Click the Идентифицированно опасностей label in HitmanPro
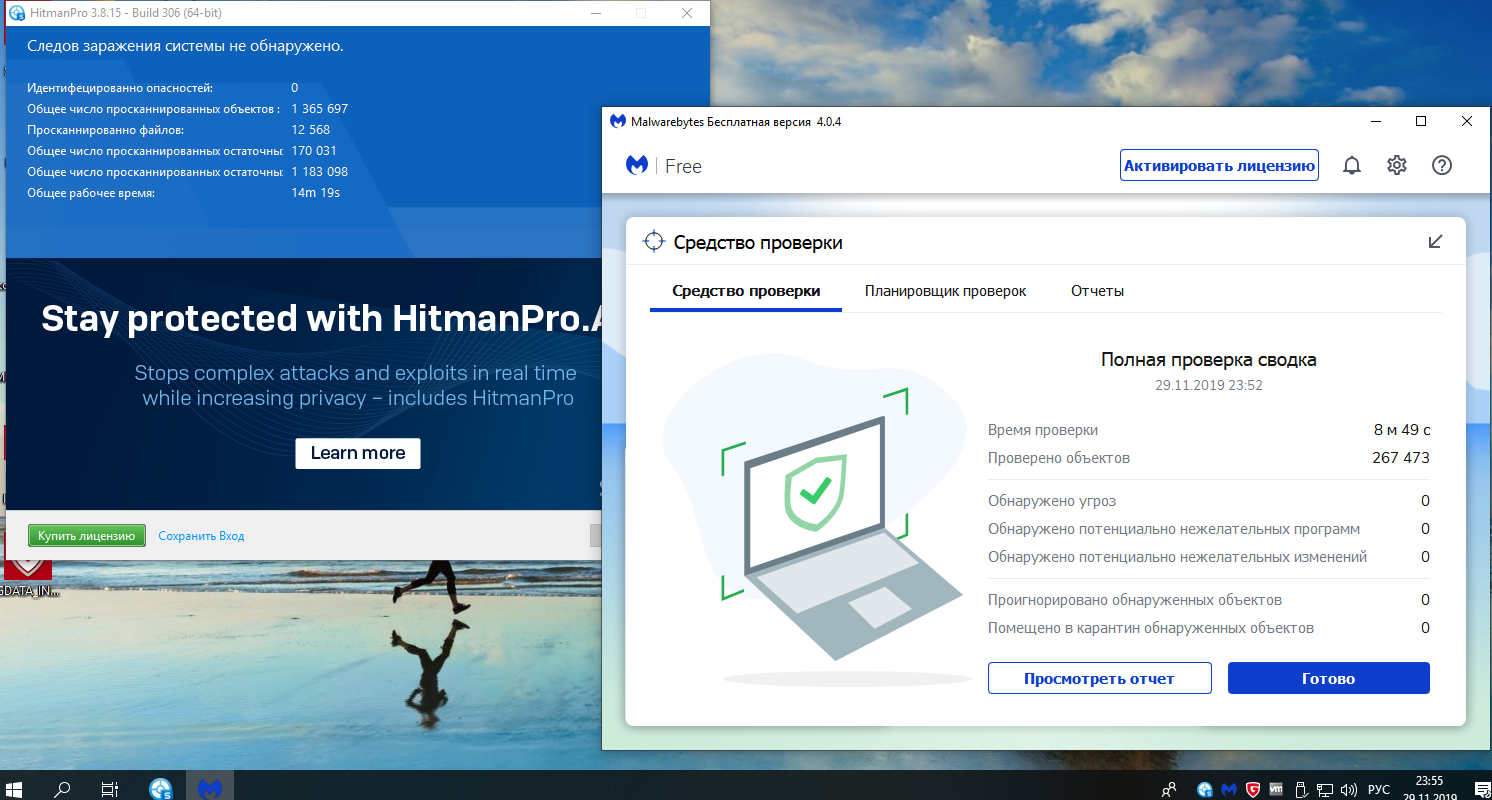Viewport: 1492px width, 800px height. pyautogui.click(x=120, y=88)
